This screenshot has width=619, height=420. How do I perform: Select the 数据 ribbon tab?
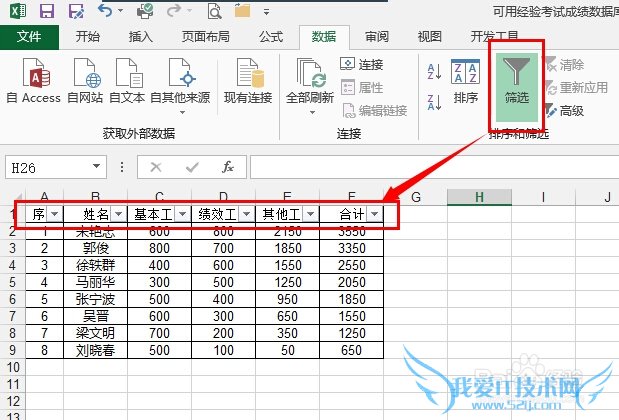[324, 37]
